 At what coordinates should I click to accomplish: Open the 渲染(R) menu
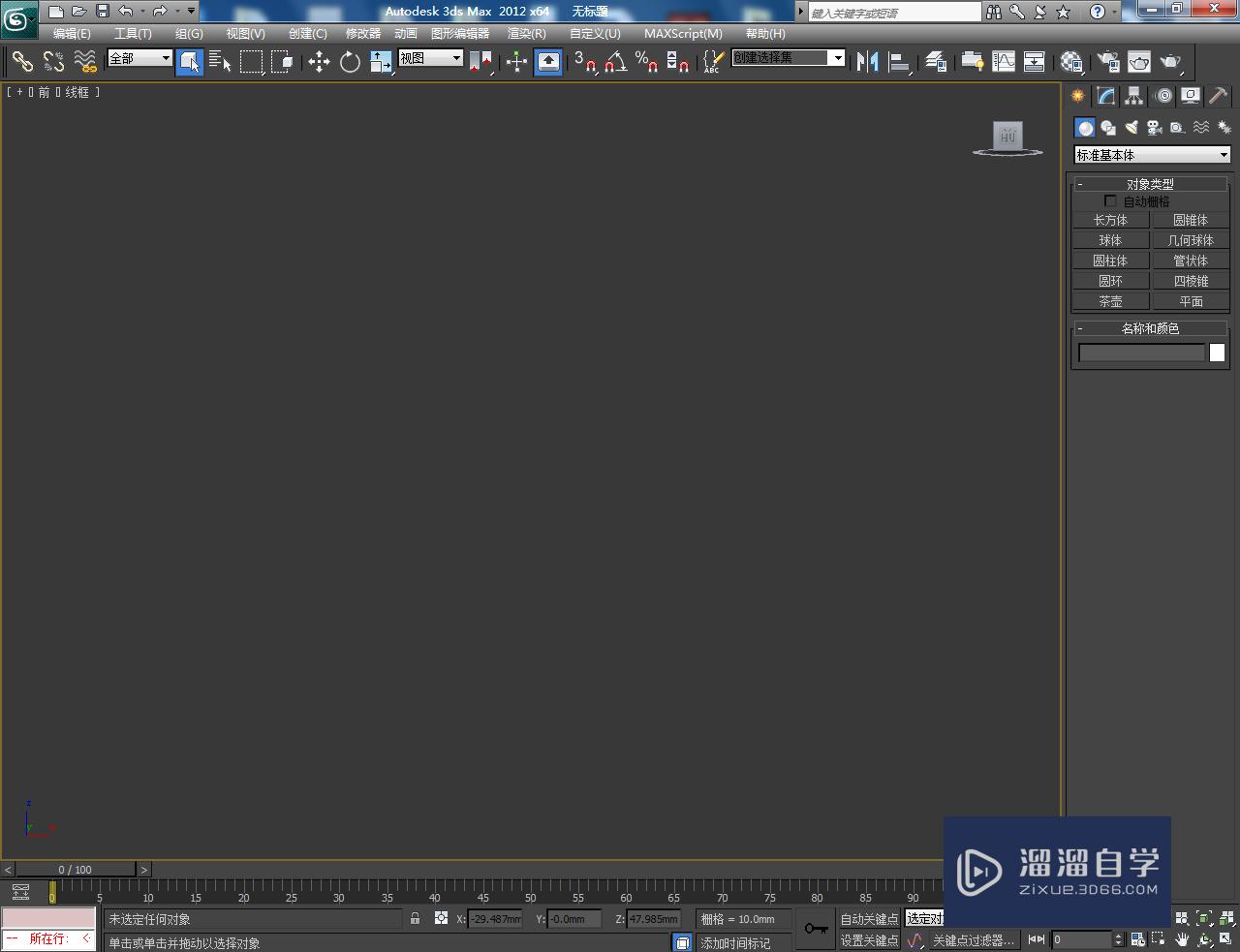point(526,33)
